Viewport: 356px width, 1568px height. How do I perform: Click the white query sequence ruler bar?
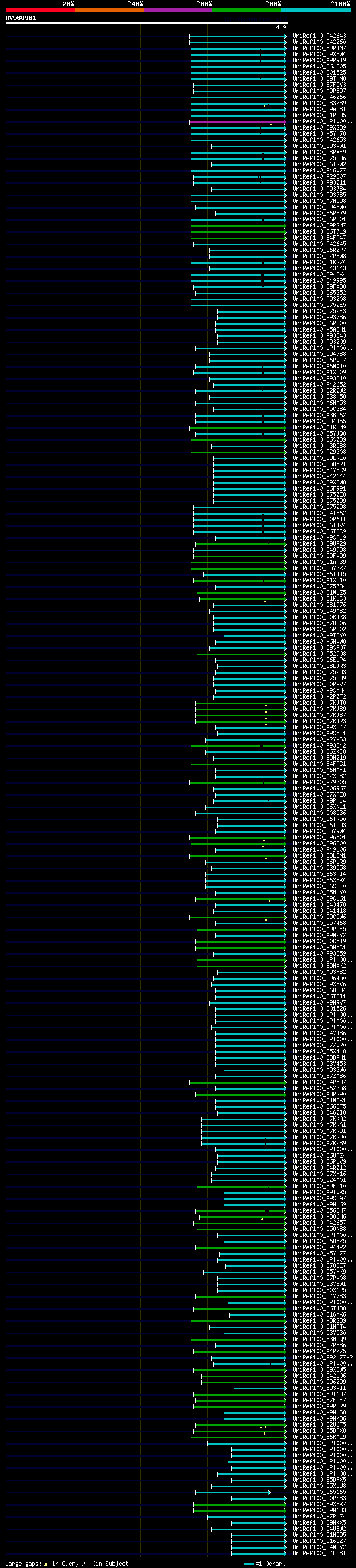pyautogui.click(x=146, y=23)
